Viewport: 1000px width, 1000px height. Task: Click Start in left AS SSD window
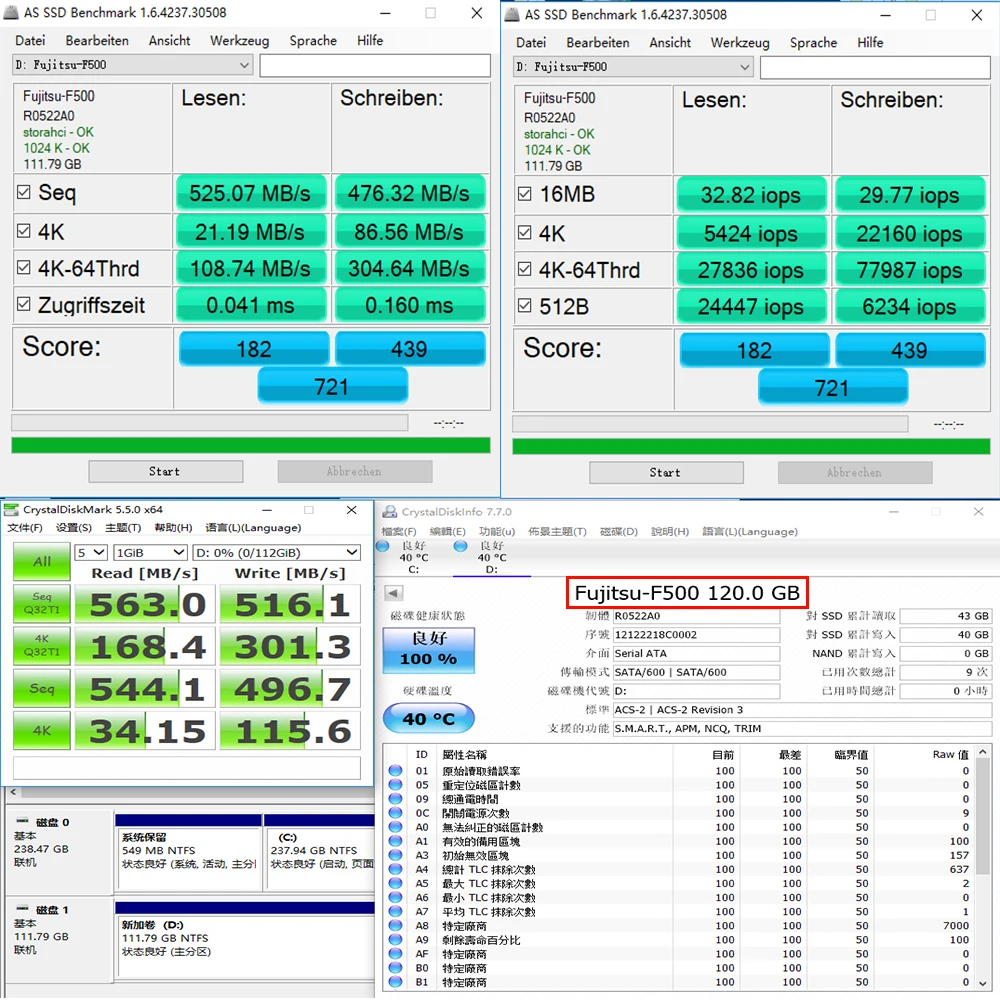tap(166, 471)
